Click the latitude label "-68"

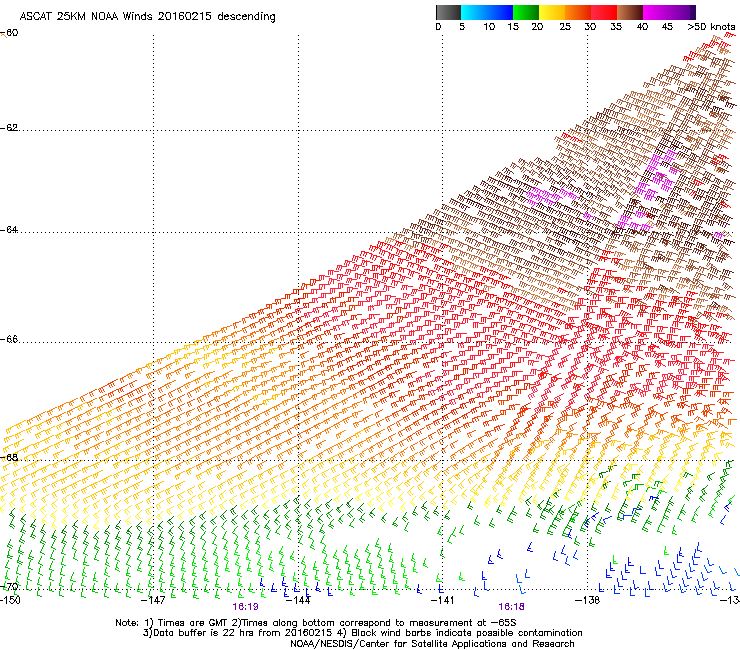click(9, 458)
